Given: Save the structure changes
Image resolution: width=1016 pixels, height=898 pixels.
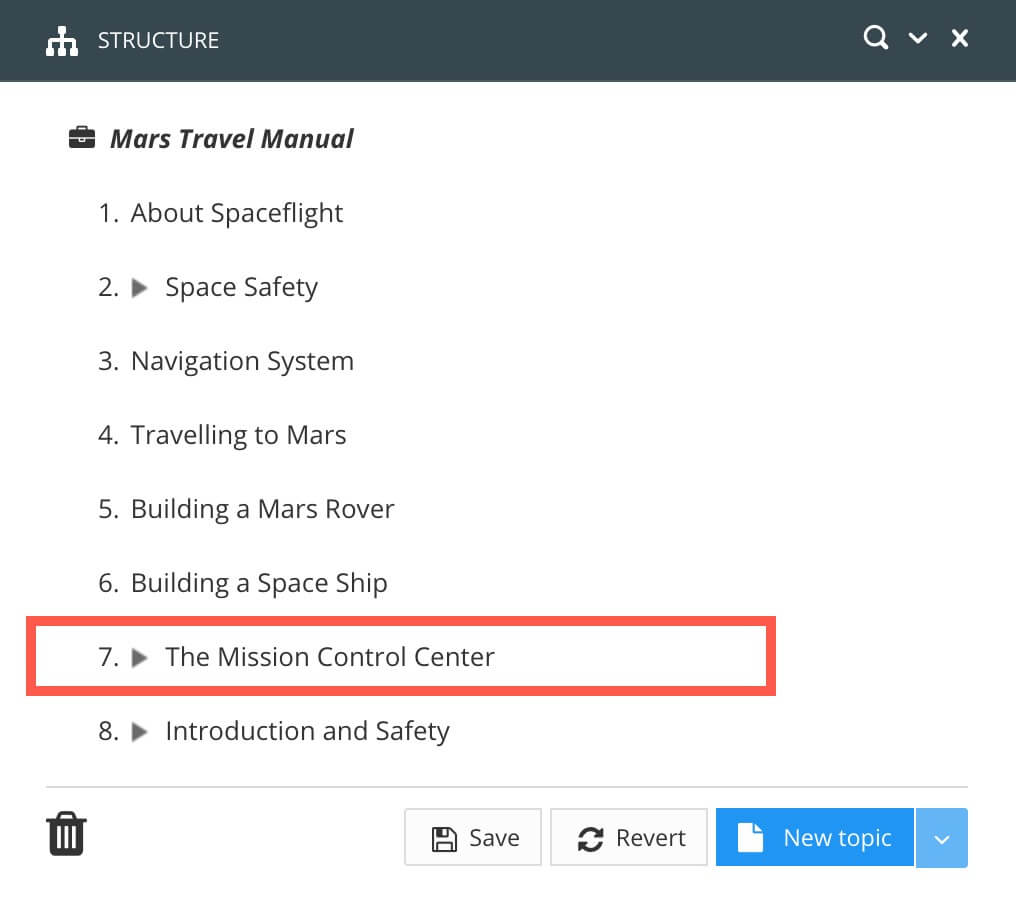Looking at the screenshot, I should [473, 837].
